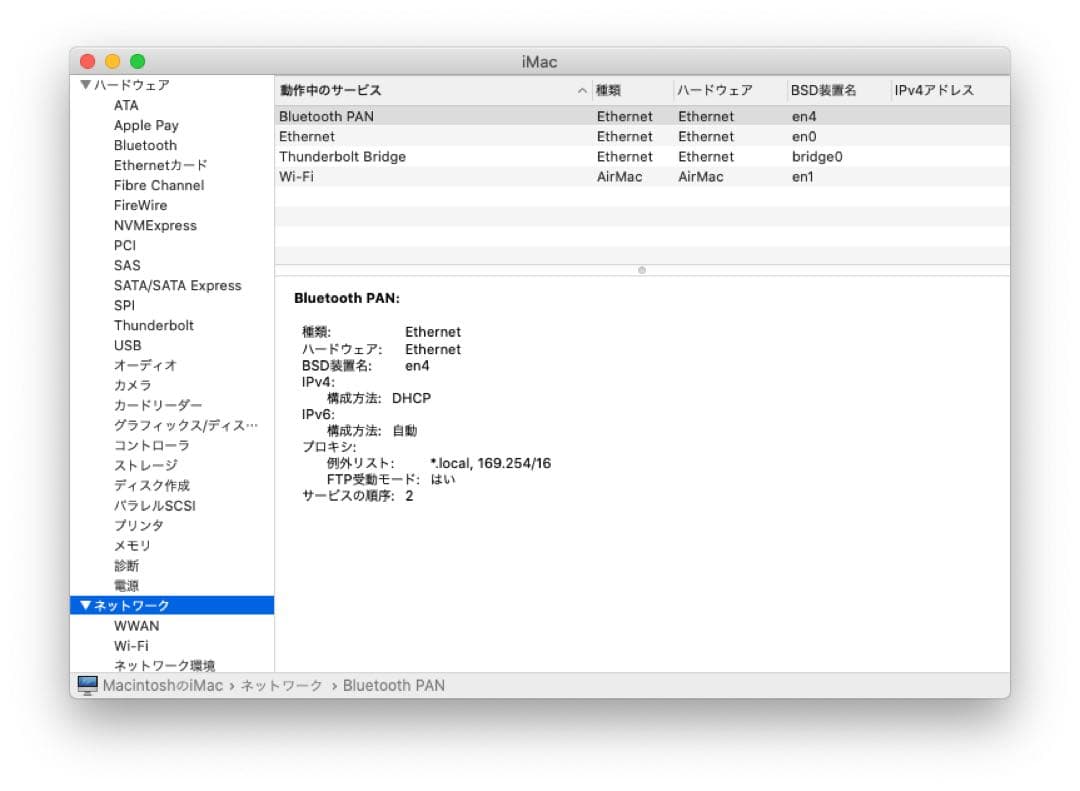Select 電源 in the sidebar
The height and width of the screenshot is (791, 1080).
coord(126,585)
